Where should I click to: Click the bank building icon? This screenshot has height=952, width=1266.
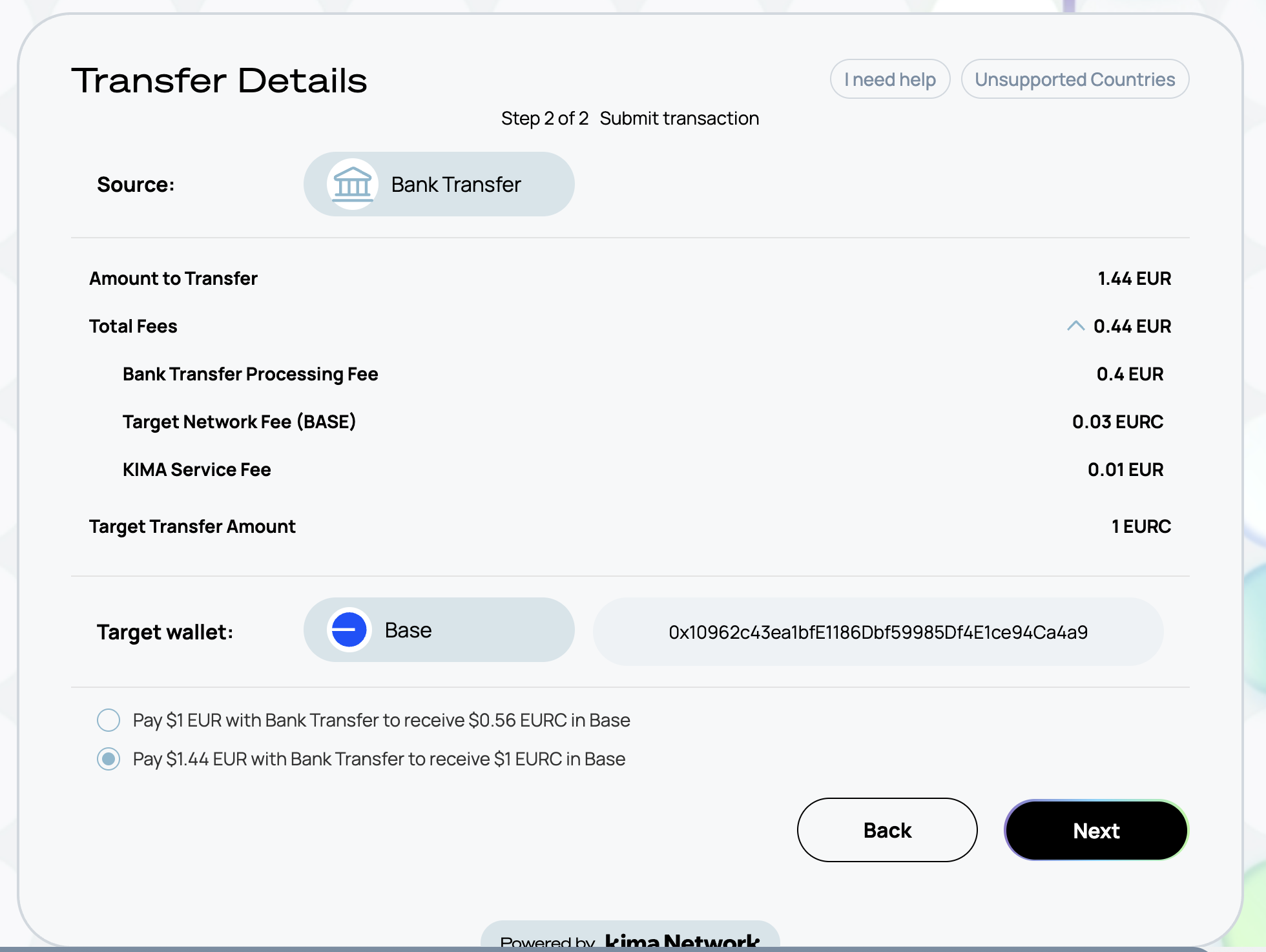[x=352, y=184]
